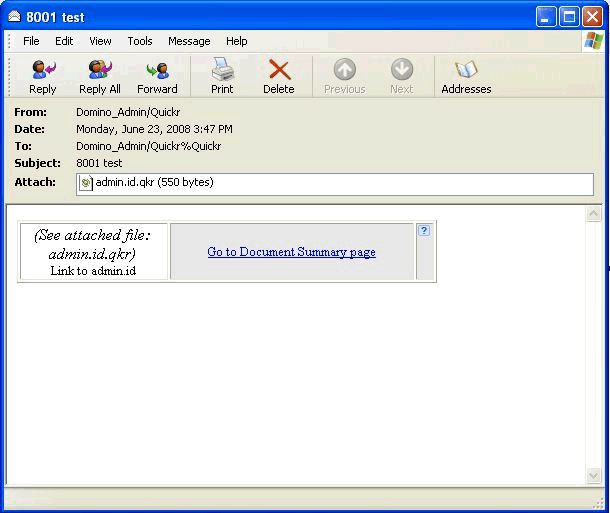The image size is (610, 513).
Task: Click the Previous message arrow icon
Action: pos(345,69)
